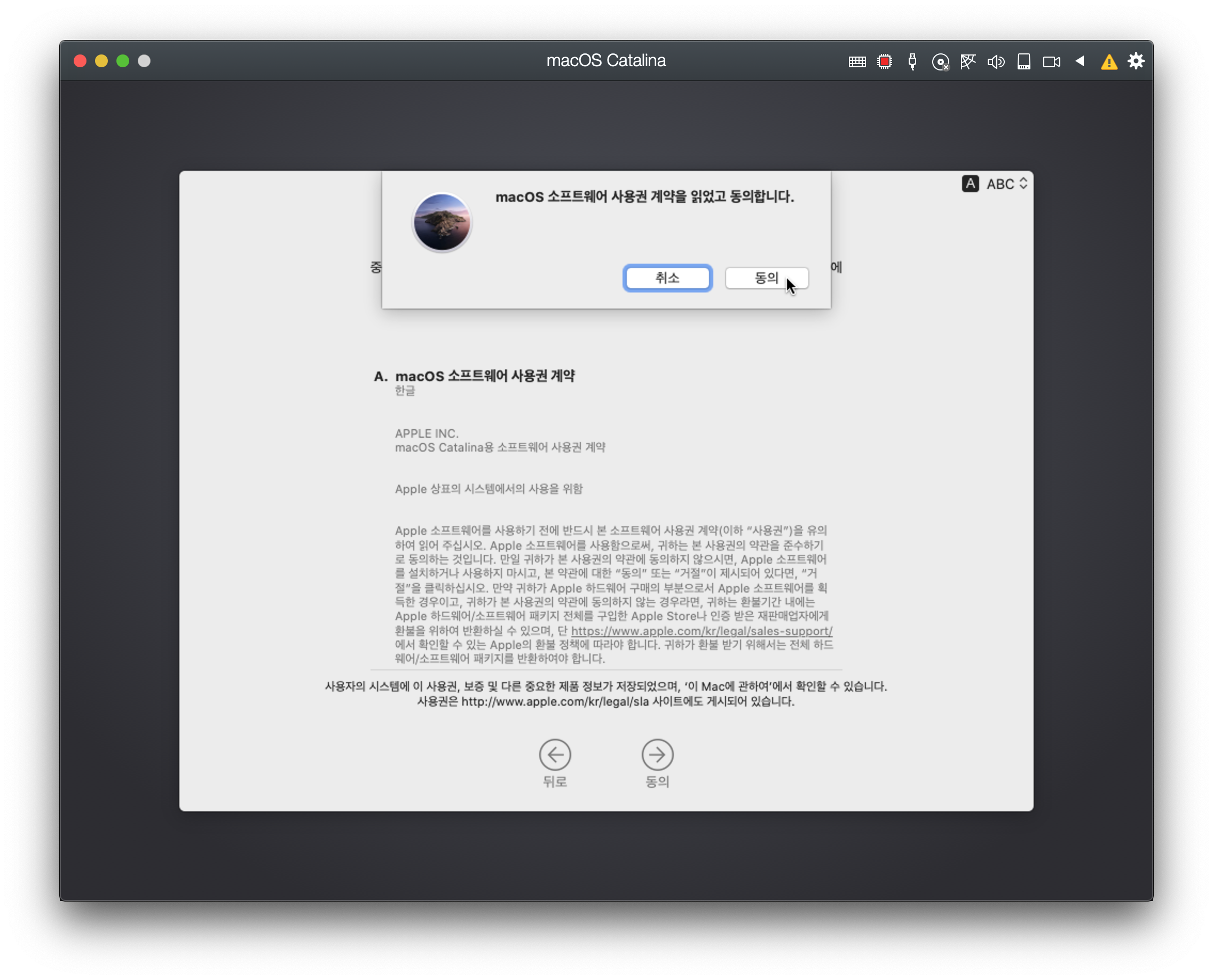Click the sound speaker icon
This screenshot has height=980, width=1213.
point(996,61)
